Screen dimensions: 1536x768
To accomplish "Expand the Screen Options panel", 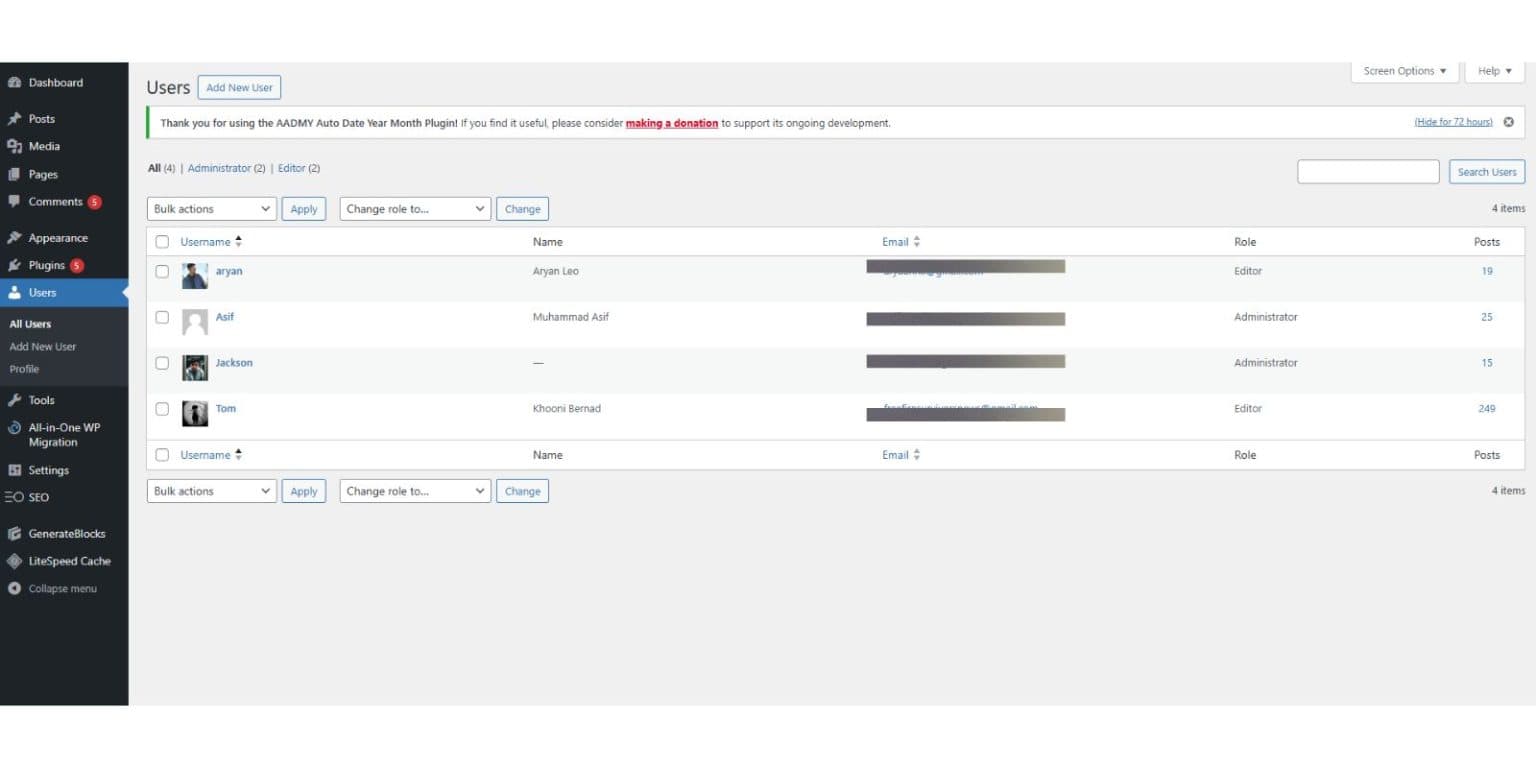I will coord(1403,70).
